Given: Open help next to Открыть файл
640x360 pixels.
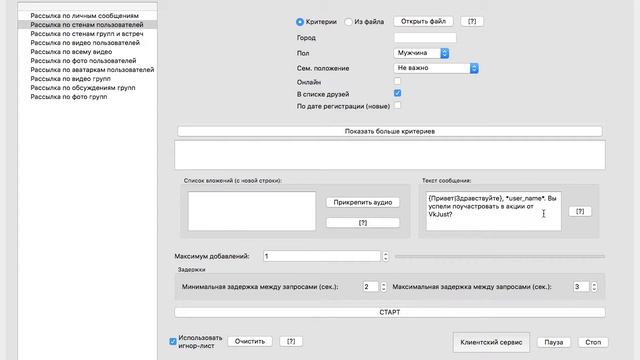Looking at the screenshot, I should pos(472,21).
